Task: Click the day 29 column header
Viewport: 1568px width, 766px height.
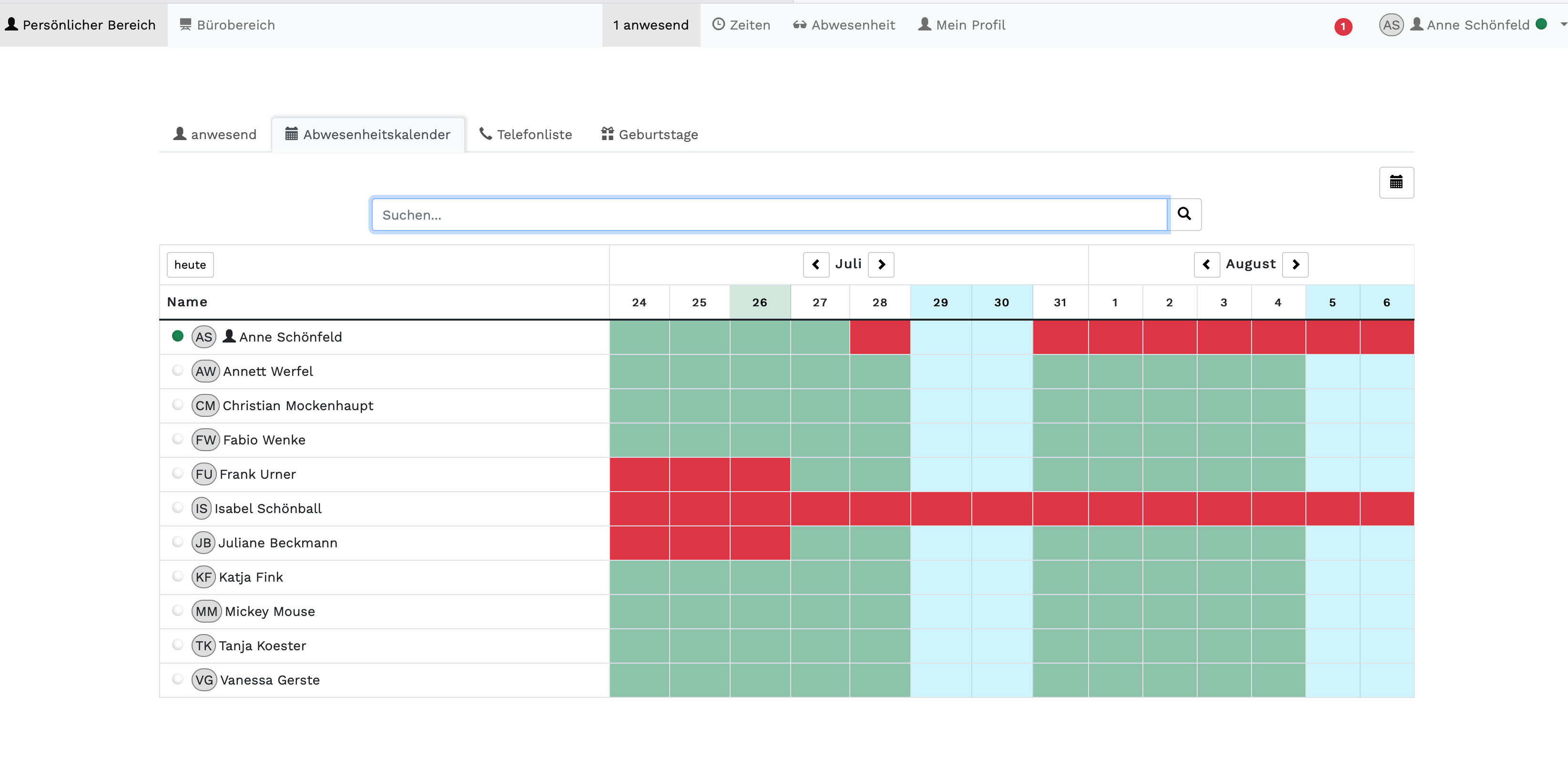Action: [x=940, y=302]
